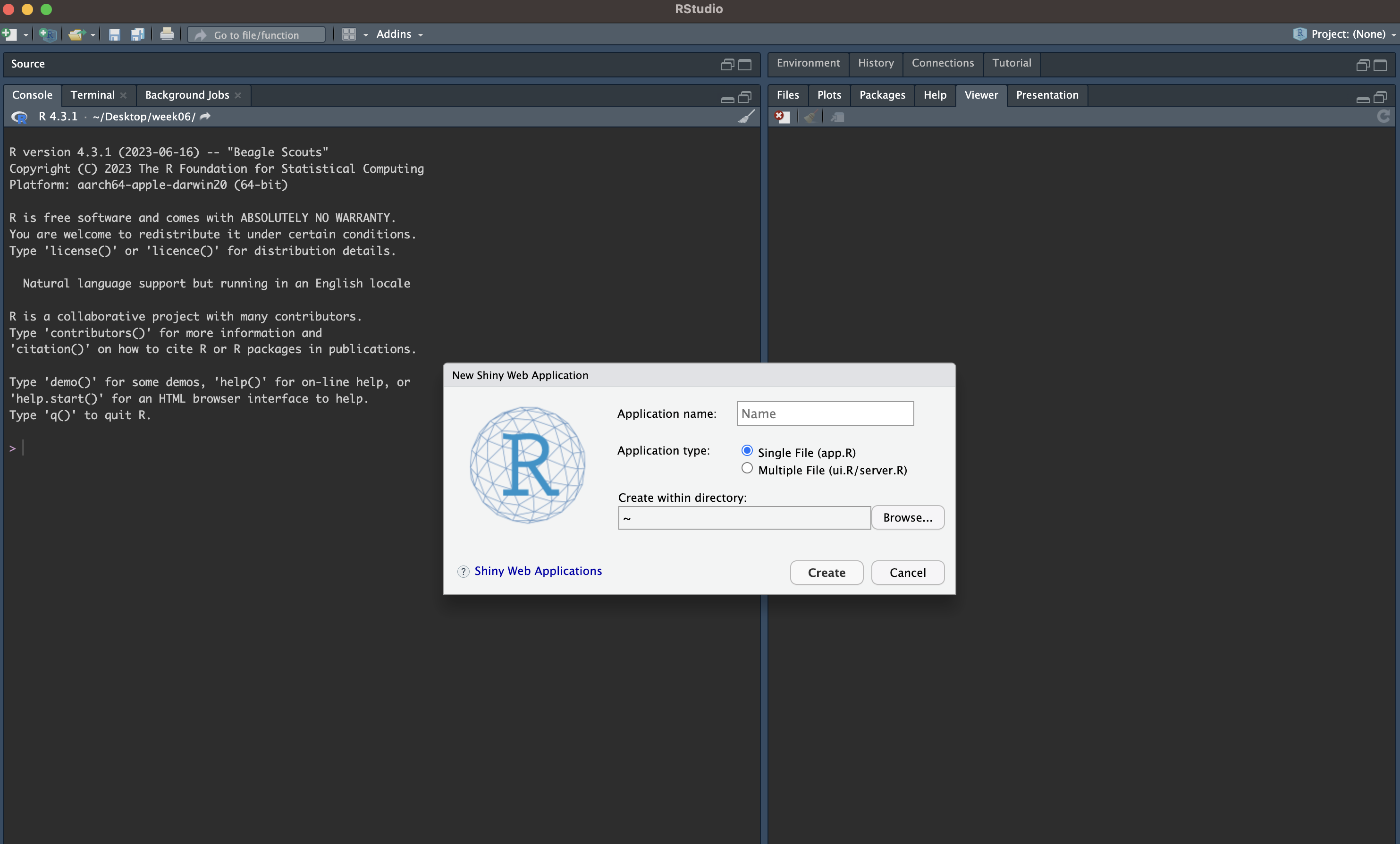Click the help question mark icon
Viewport: 1400px width, 844px height.
coord(464,572)
